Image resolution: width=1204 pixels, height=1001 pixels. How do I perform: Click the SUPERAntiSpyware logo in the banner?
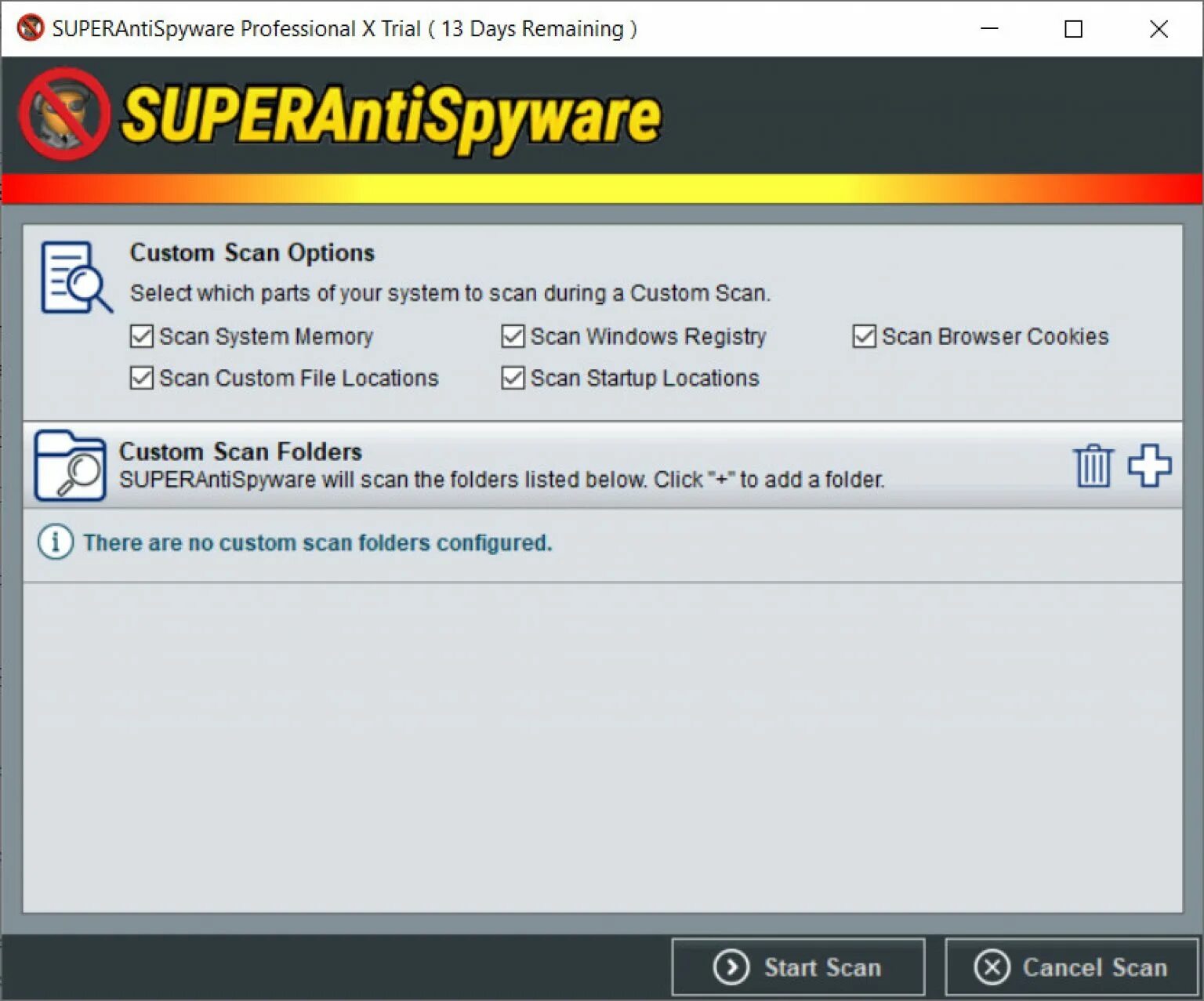340,115
